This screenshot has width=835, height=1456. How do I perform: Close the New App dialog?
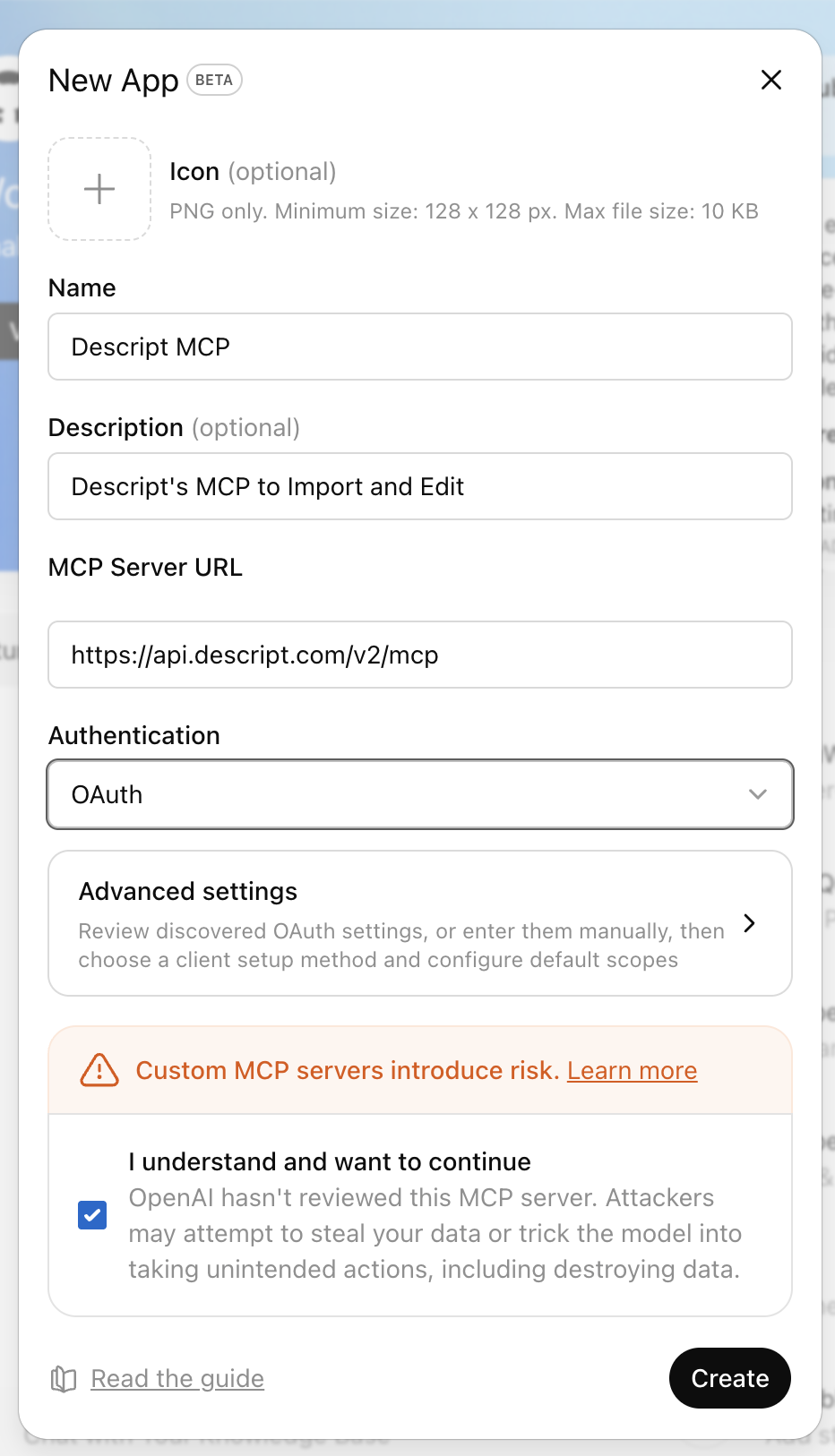tap(770, 80)
